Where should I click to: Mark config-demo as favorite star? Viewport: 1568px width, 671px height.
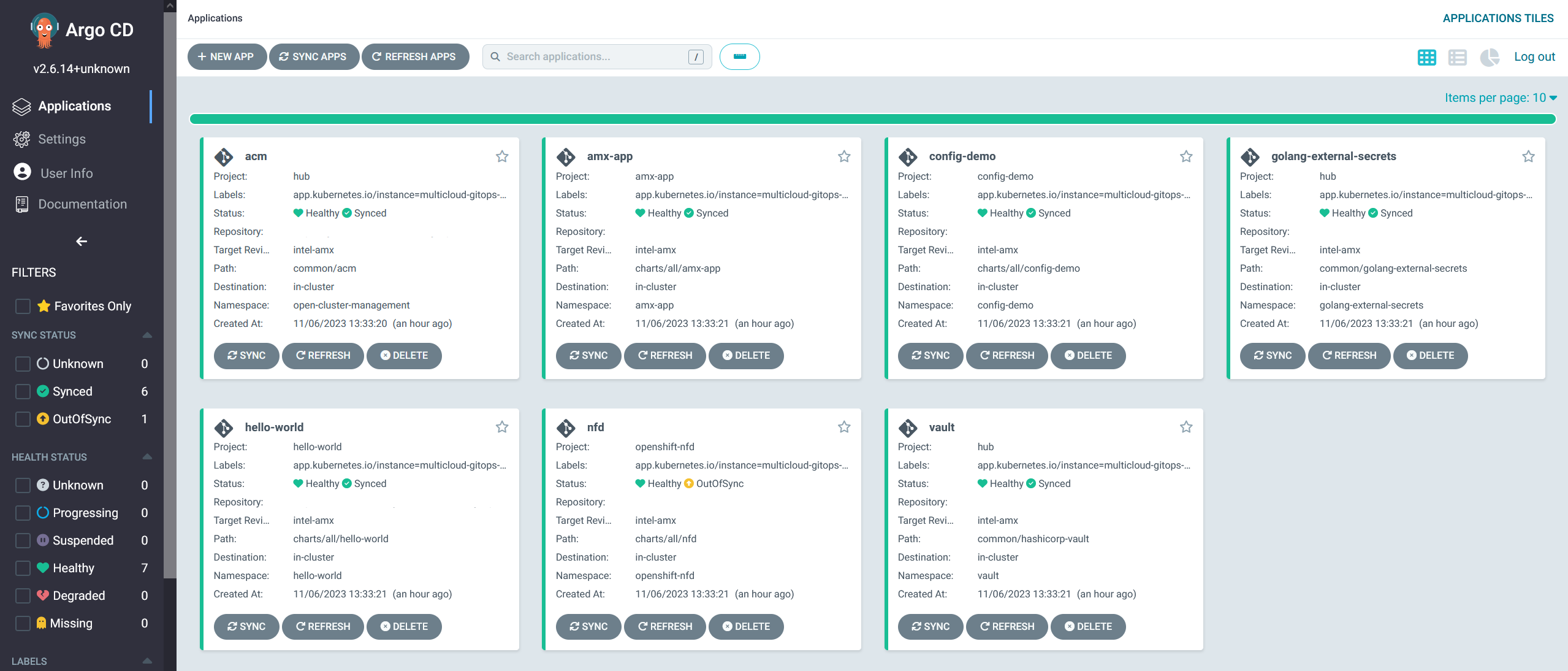[1186, 156]
